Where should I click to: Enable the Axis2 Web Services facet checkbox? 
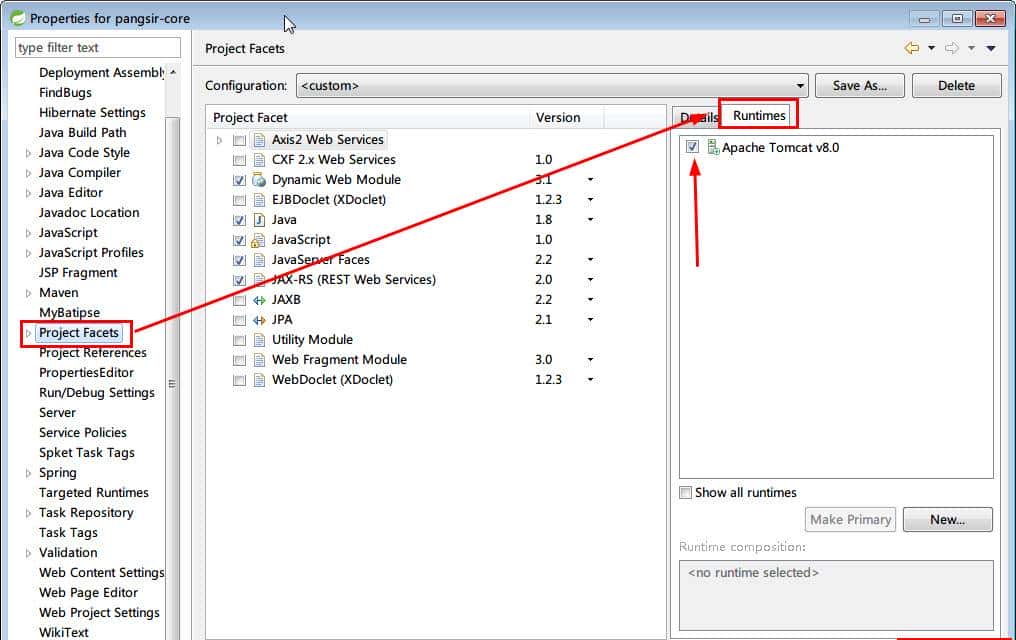point(240,141)
